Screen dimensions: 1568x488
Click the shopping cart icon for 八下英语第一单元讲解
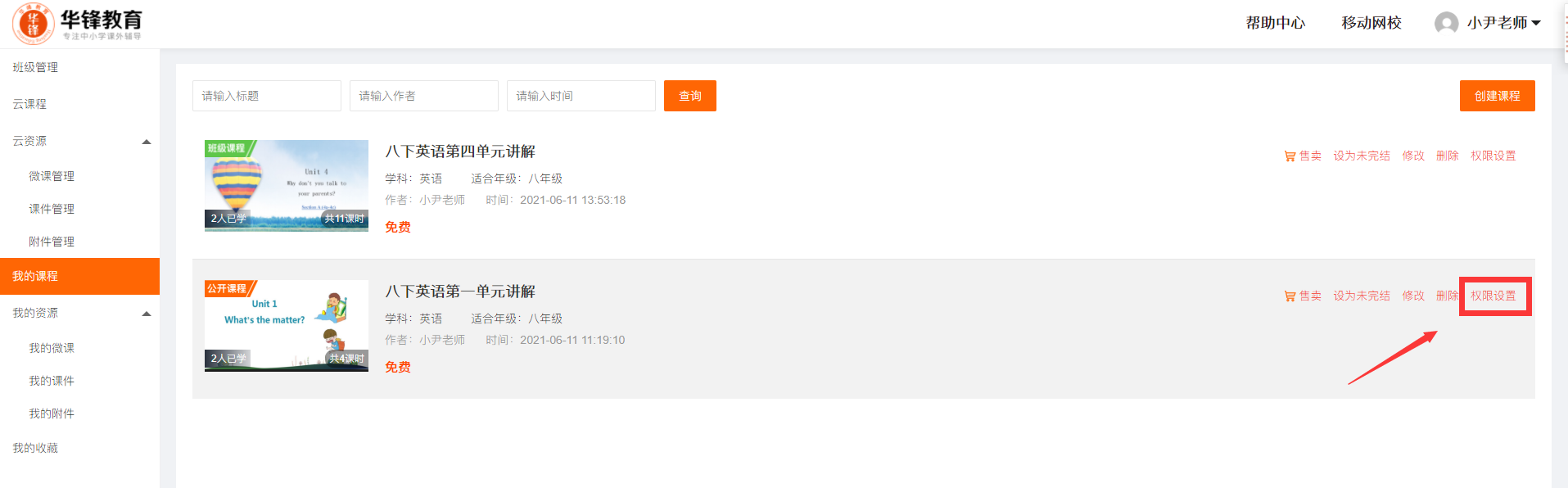click(x=1290, y=296)
